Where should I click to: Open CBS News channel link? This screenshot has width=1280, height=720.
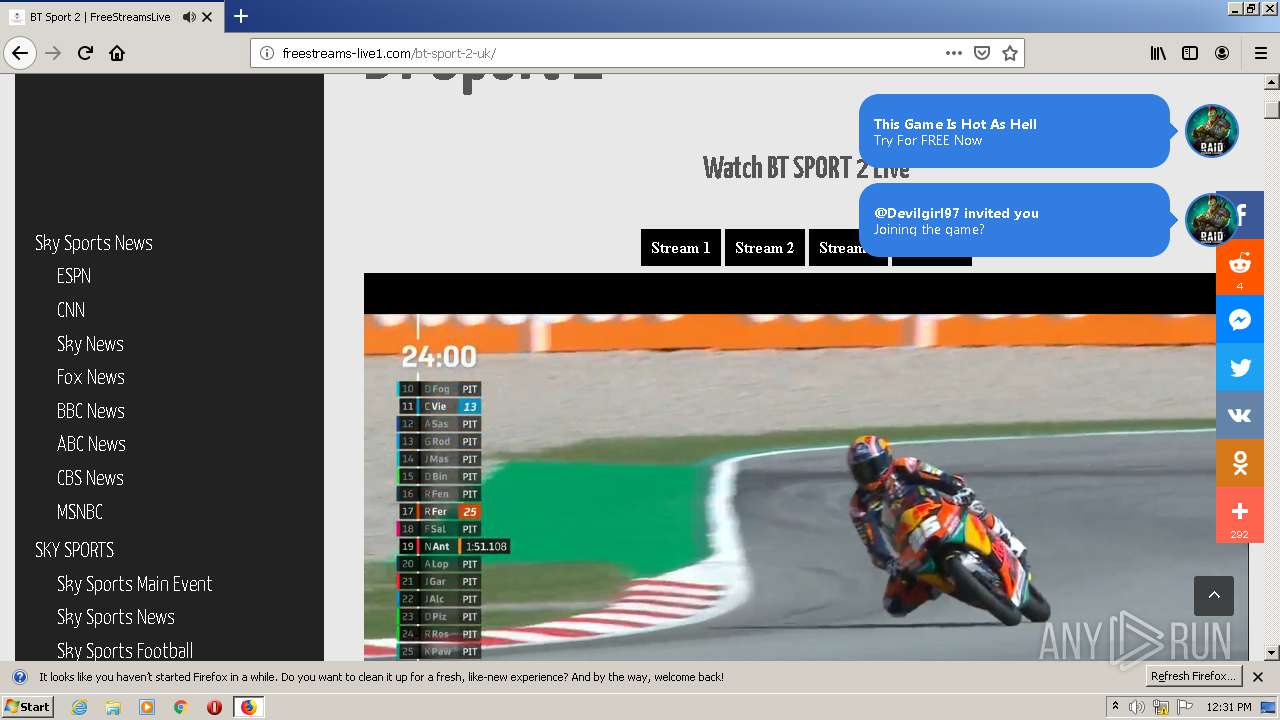point(90,478)
